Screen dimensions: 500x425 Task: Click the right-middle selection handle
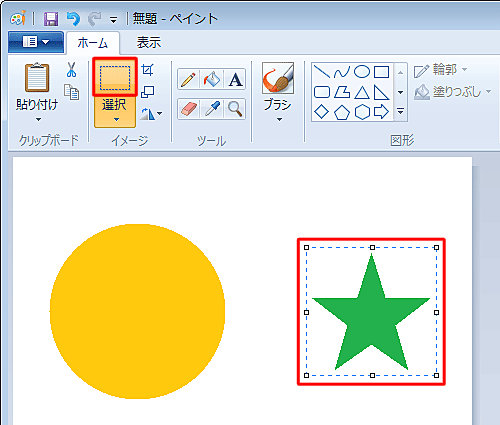(436, 312)
